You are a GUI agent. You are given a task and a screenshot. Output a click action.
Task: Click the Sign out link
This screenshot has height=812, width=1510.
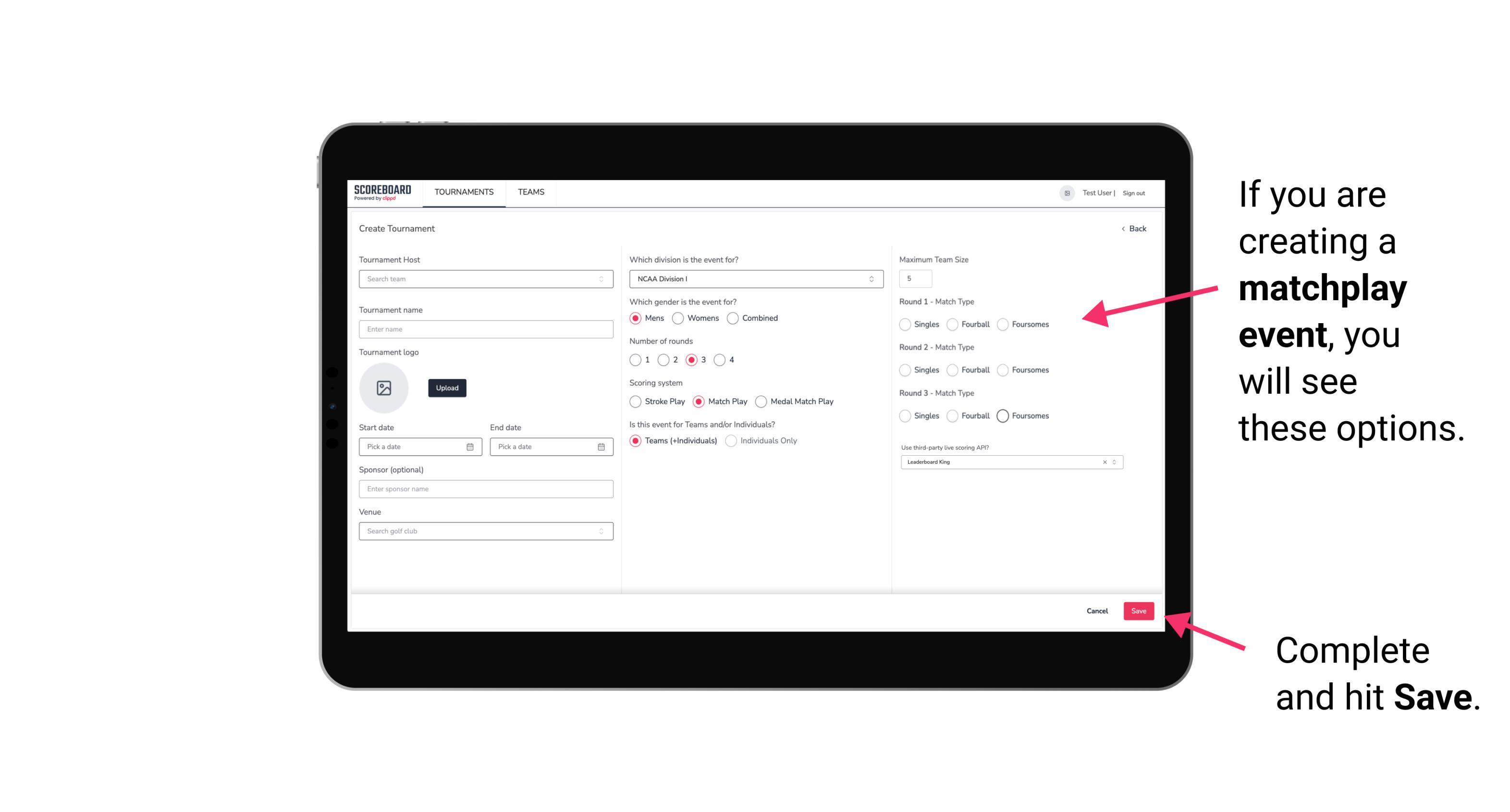[x=1134, y=192]
